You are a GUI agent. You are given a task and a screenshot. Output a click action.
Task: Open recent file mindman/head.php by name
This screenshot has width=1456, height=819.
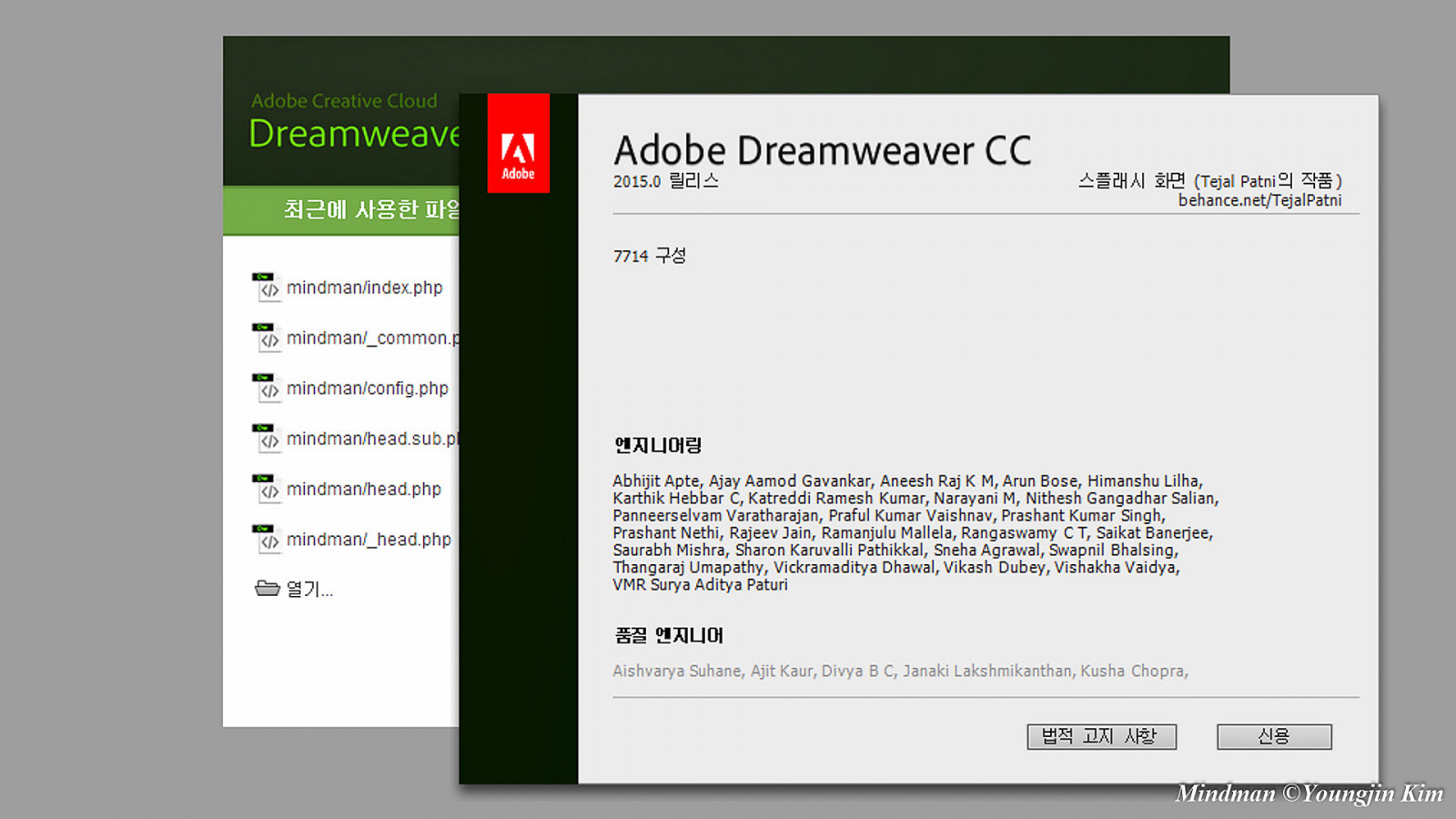click(363, 490)
